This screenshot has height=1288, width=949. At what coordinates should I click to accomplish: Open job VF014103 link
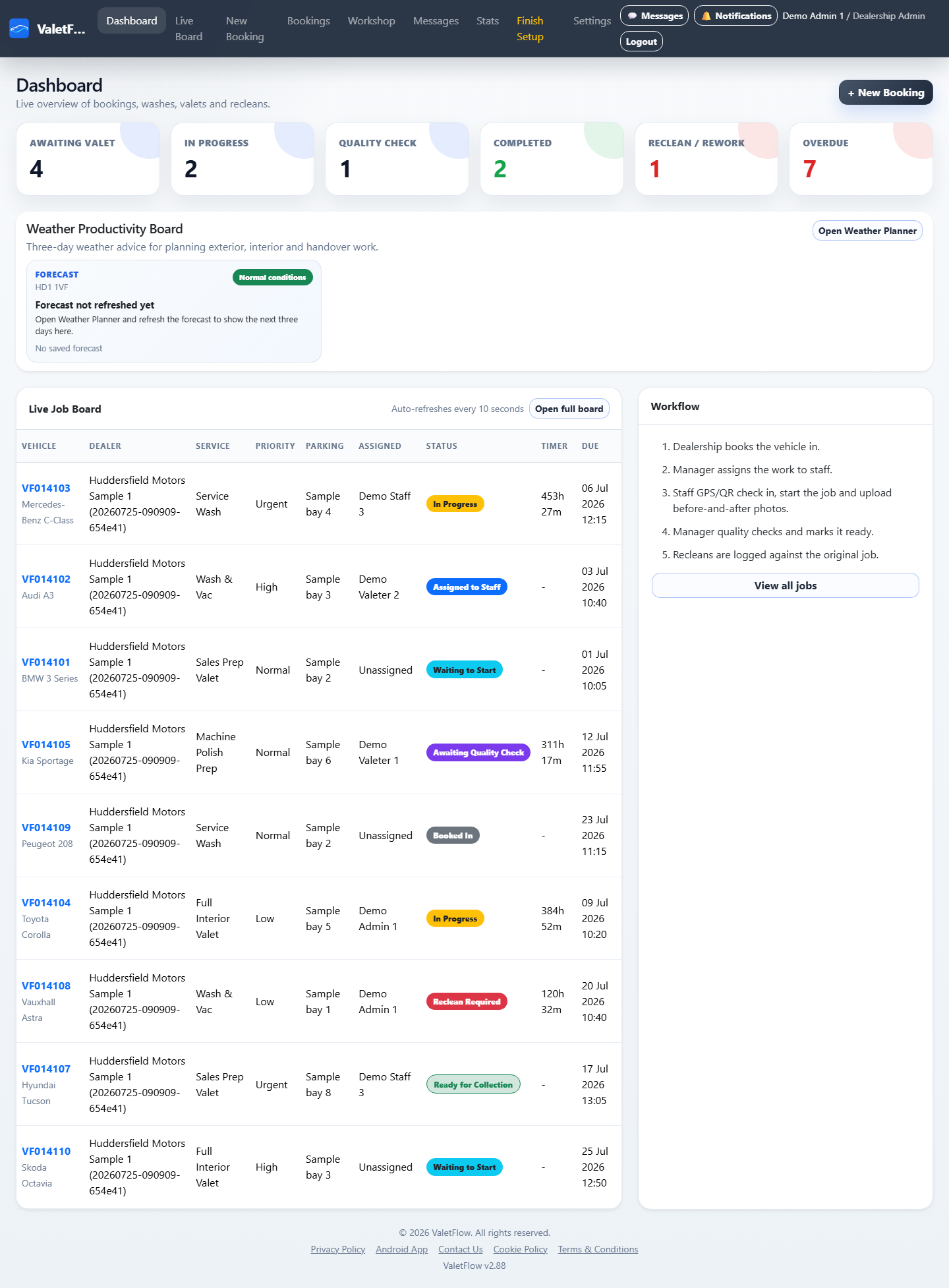click(46, 488)
